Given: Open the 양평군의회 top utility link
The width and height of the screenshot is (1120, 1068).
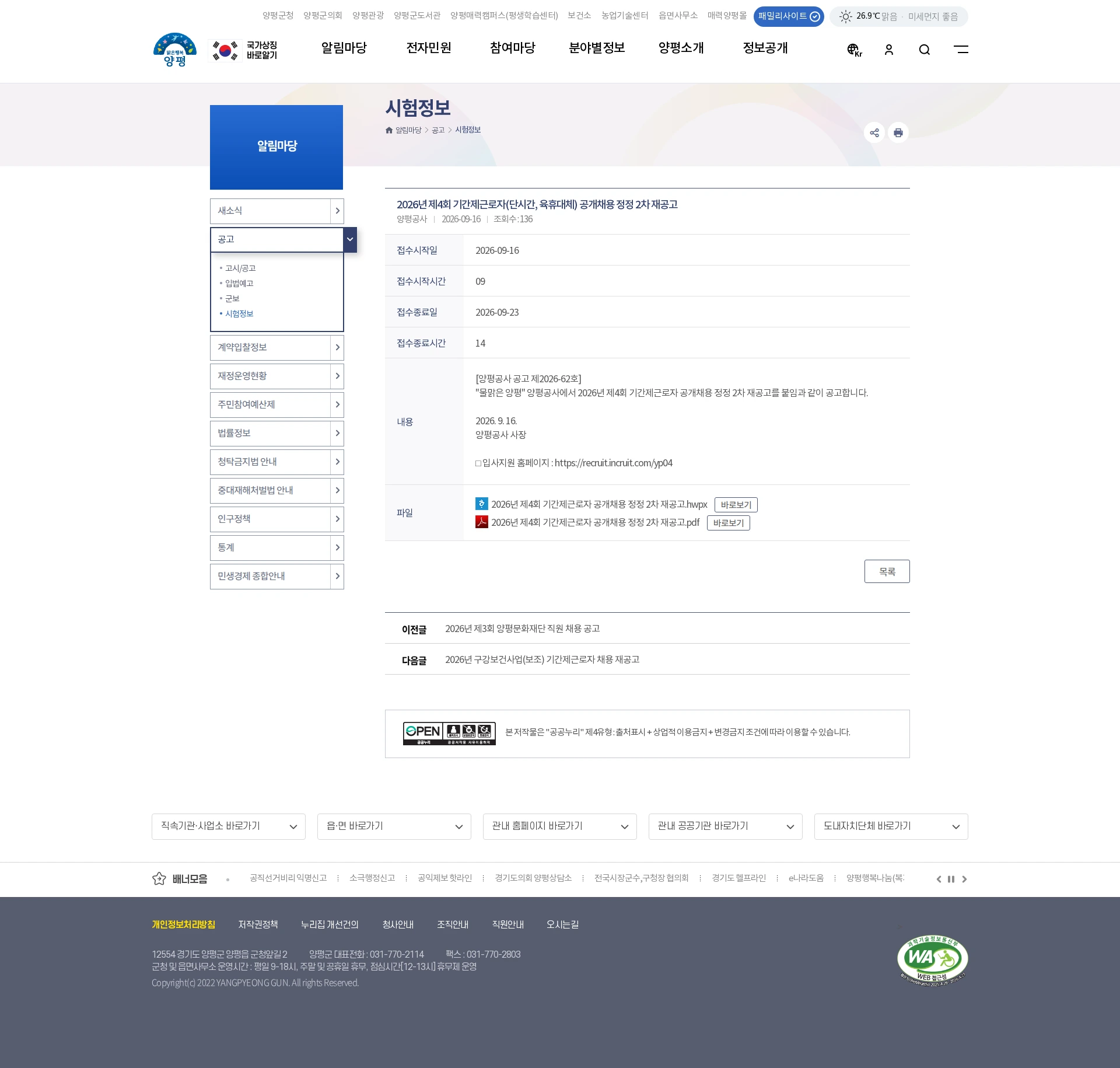Looking at the screenshot, I should (323, 16).
